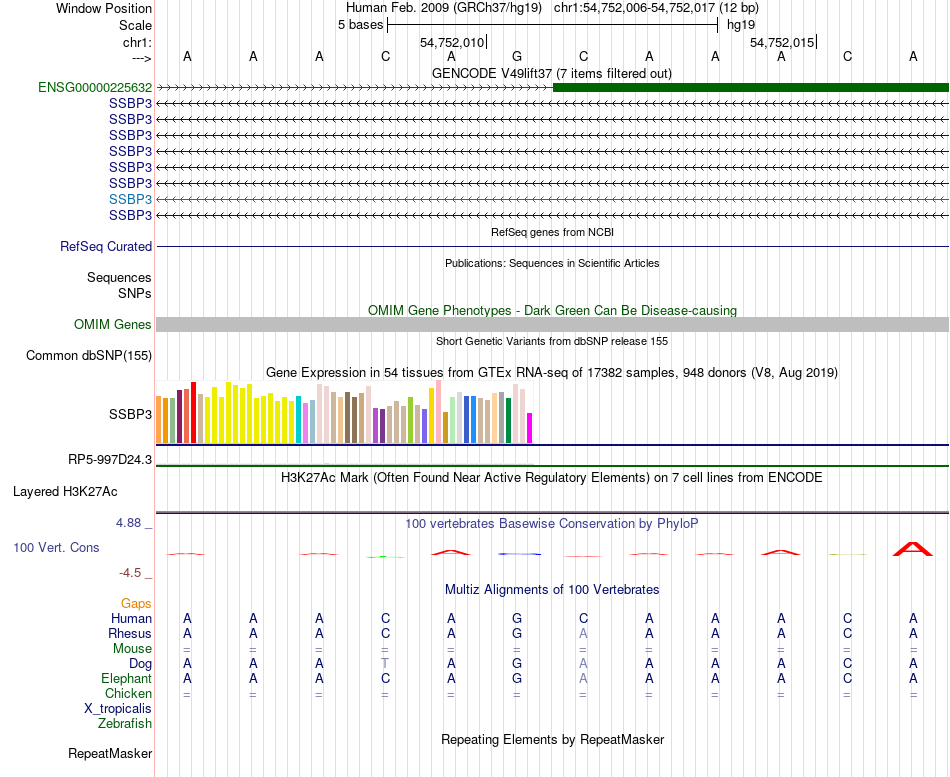The height and width of the screenshot is (777, 950).
Task: Click the tall red GTEx expression bar
Action: pyautogui.click(x=193, y=412)
